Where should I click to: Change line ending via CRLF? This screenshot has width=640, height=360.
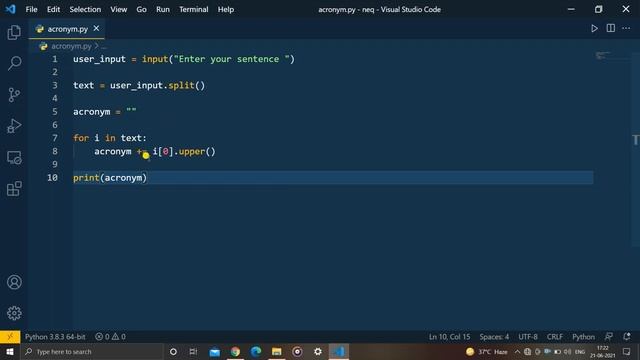pyautogui.click(x=555, y=337)
